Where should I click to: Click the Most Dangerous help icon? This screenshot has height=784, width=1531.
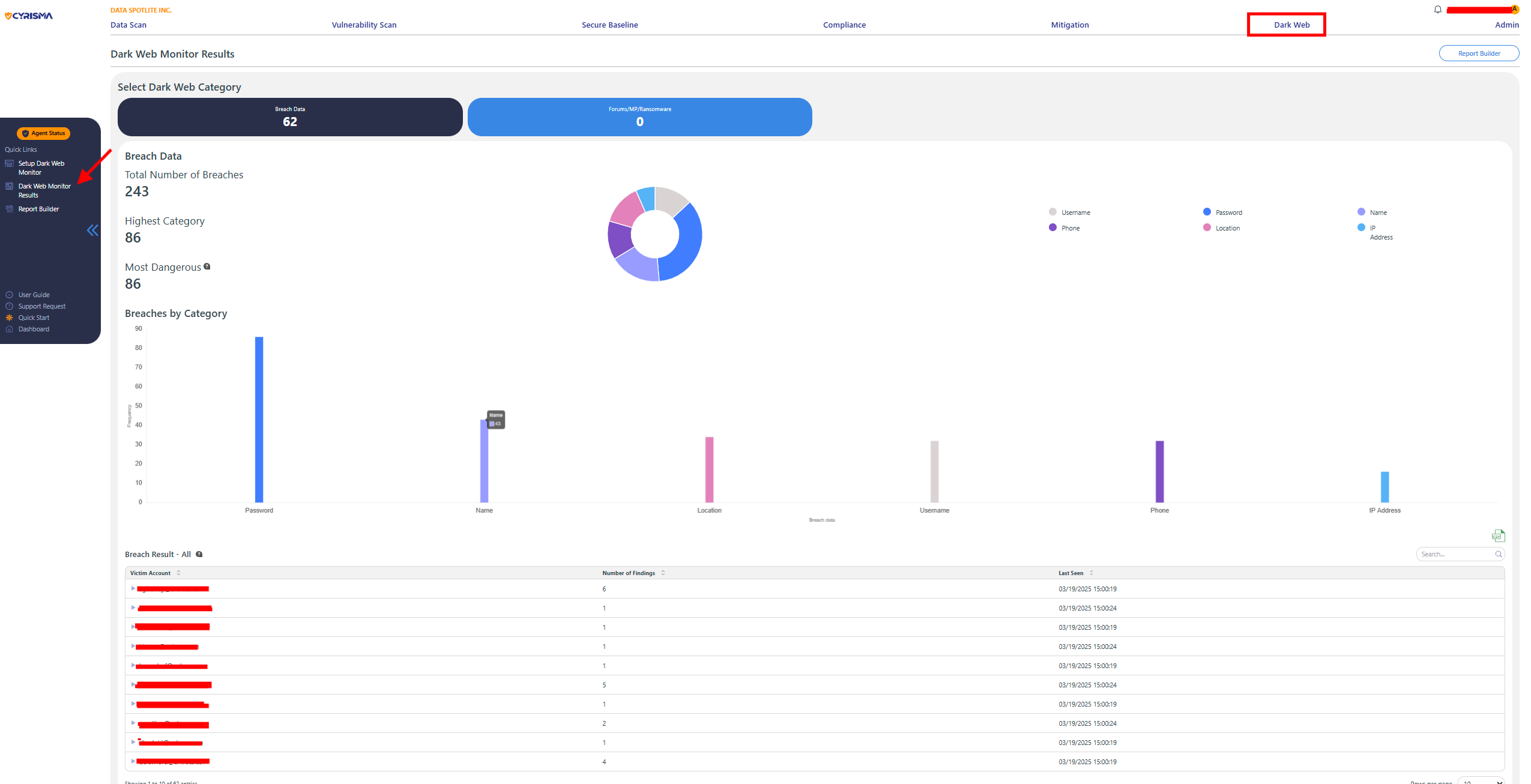tap(207, 267)
